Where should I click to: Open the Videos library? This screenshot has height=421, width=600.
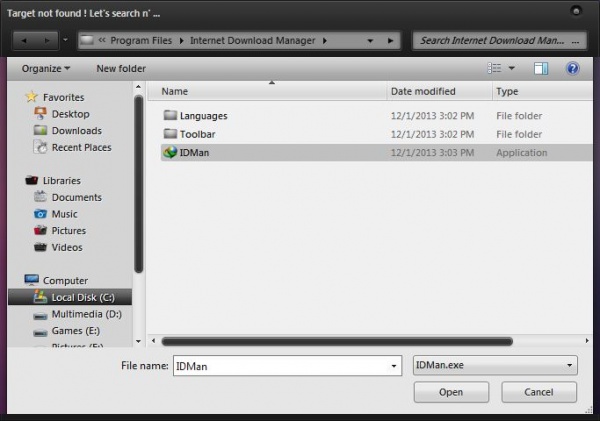tap(67, 247)
